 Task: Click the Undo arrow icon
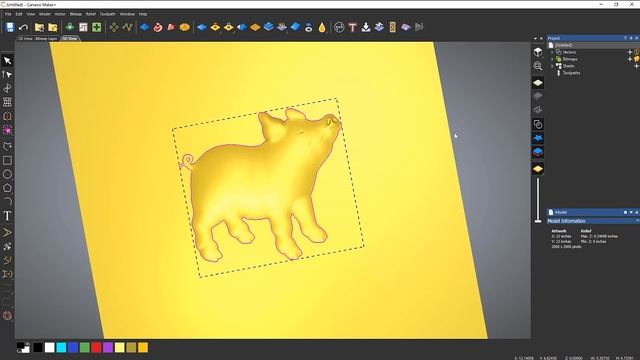coord(23,27)
